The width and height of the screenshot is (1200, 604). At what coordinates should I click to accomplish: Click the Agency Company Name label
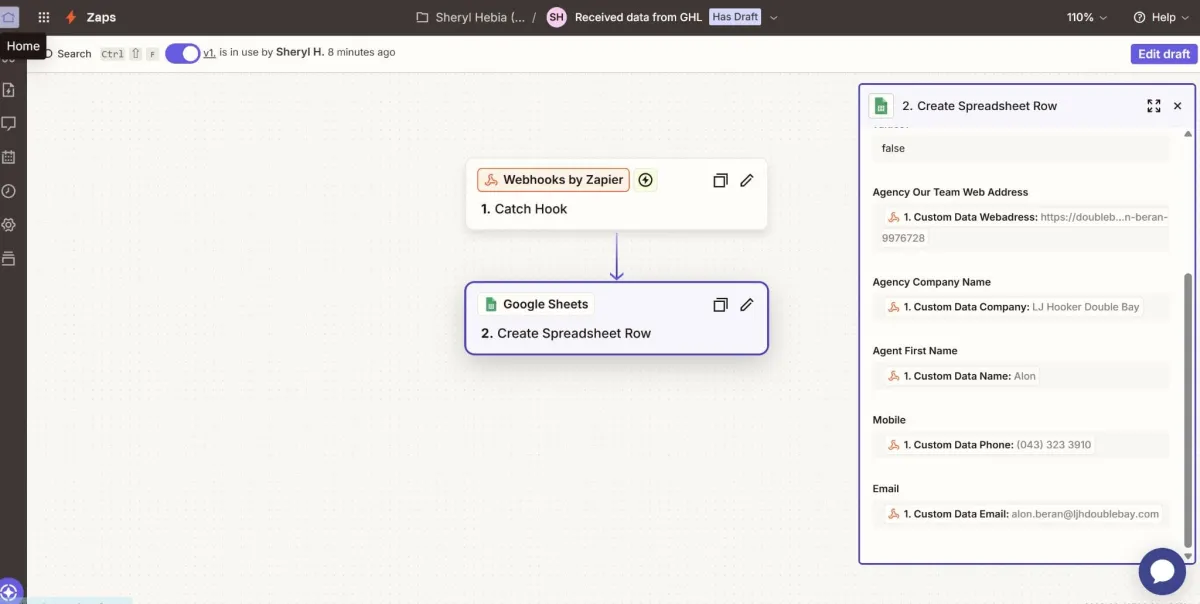click(x=931, y=282)
